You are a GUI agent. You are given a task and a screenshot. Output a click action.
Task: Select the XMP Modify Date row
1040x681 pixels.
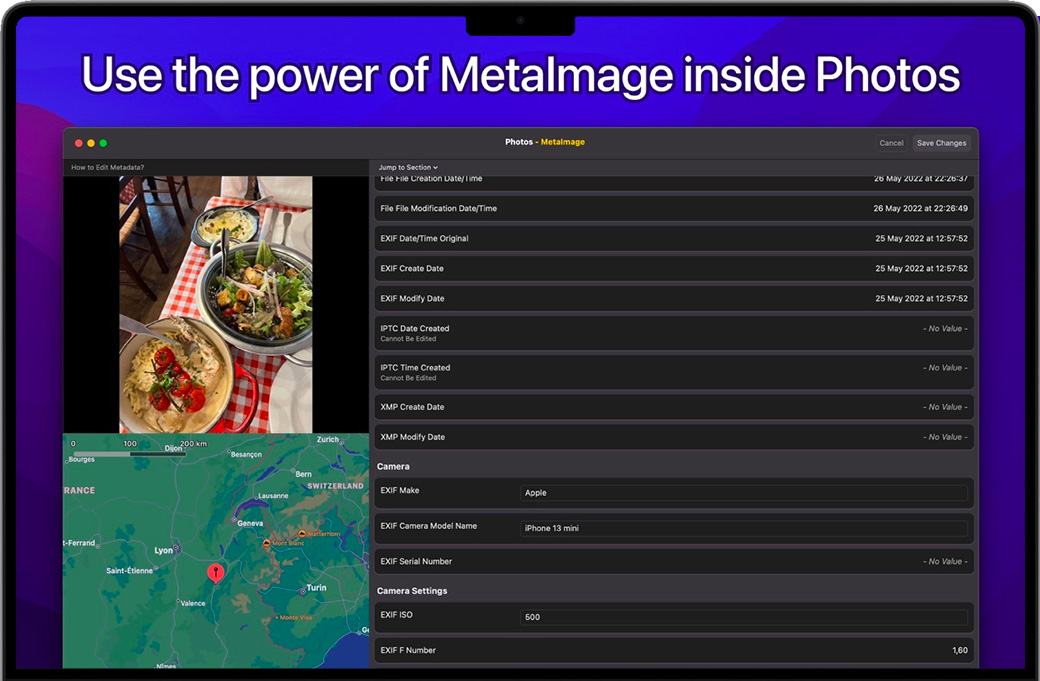click(674, 437)
